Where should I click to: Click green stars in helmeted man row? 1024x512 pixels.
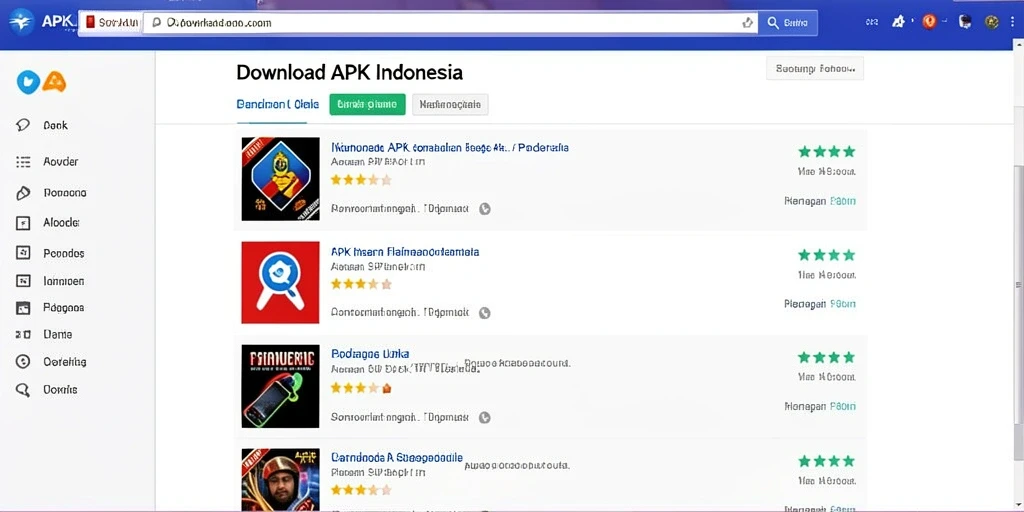pos(826,461)
